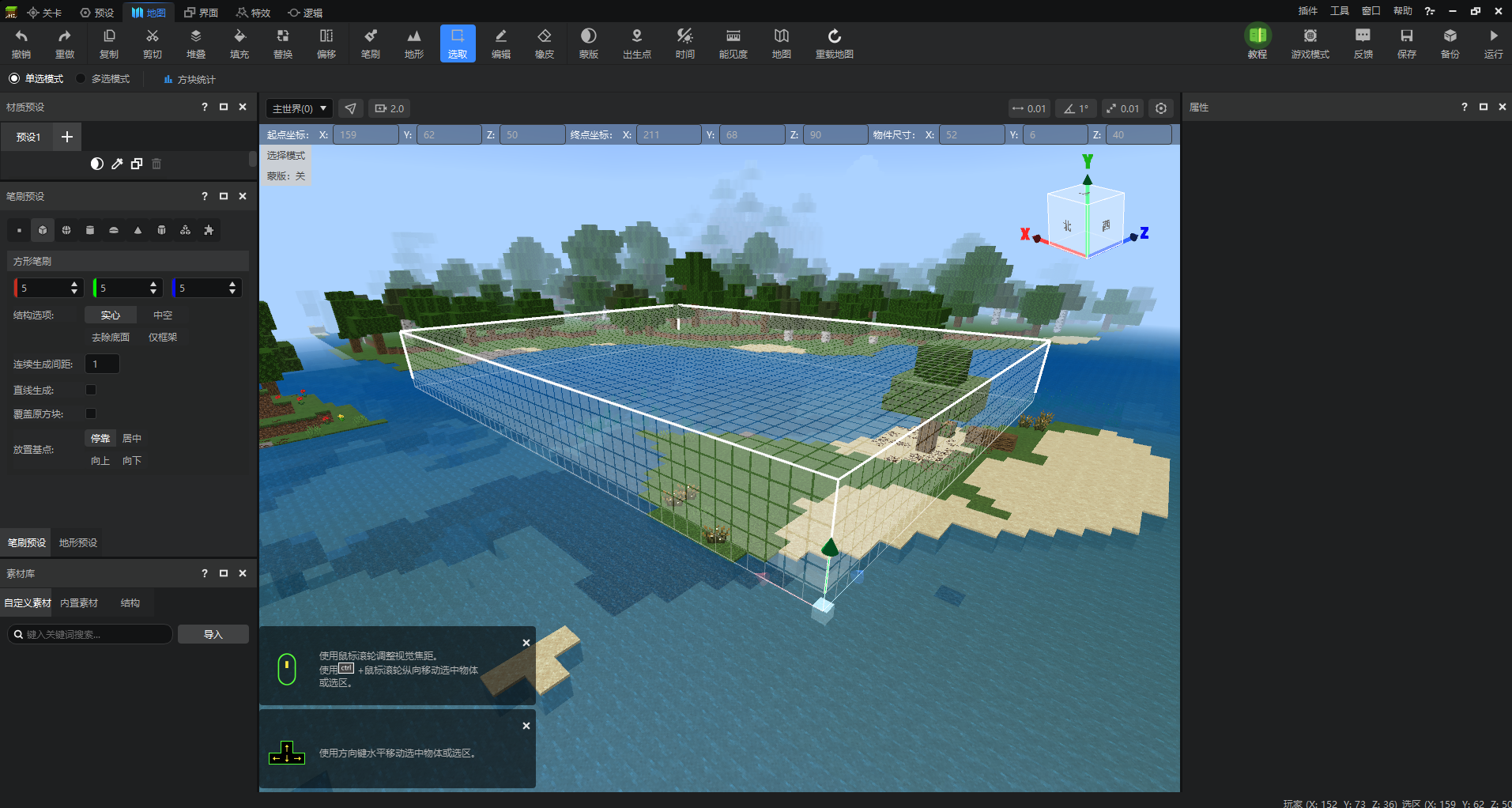Open the camera speed 2.0 setting
Screen dimensions: 1512x808
(x=390, y=108)
